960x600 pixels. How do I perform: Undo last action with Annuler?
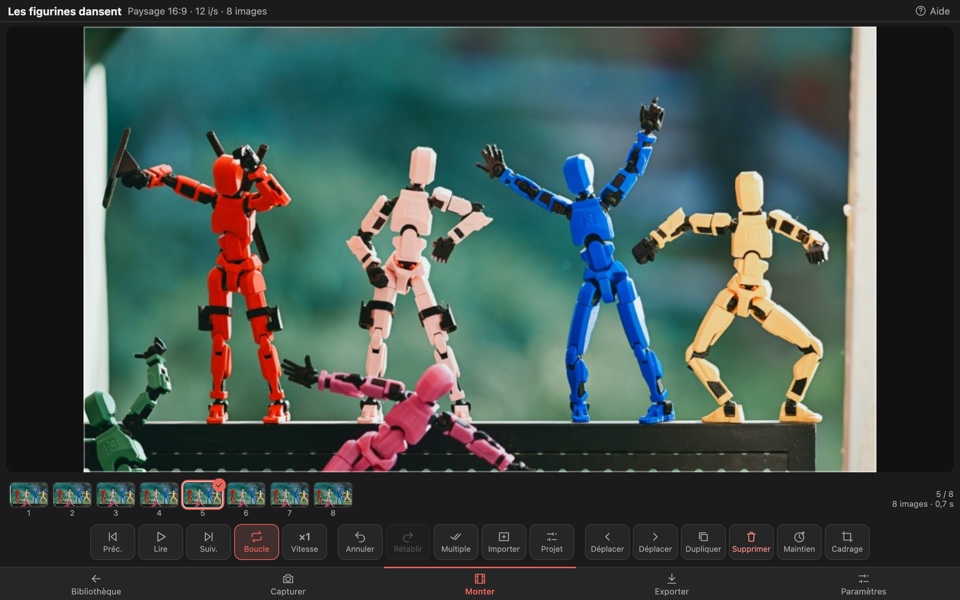[x=360, y=542]
